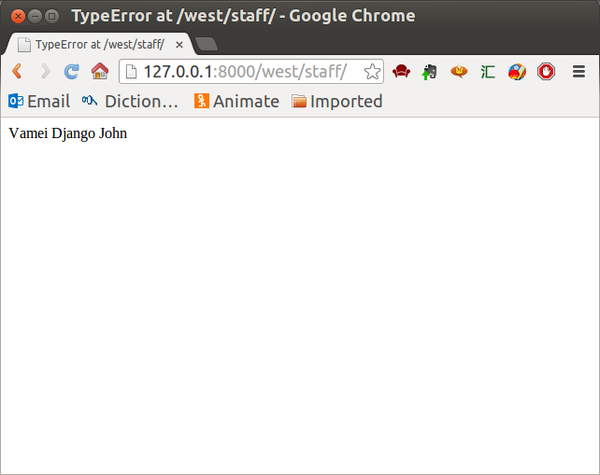Open the Imported bookmarks folder
The height and width of the screenshot is (475, 600).
pos(337,101)
